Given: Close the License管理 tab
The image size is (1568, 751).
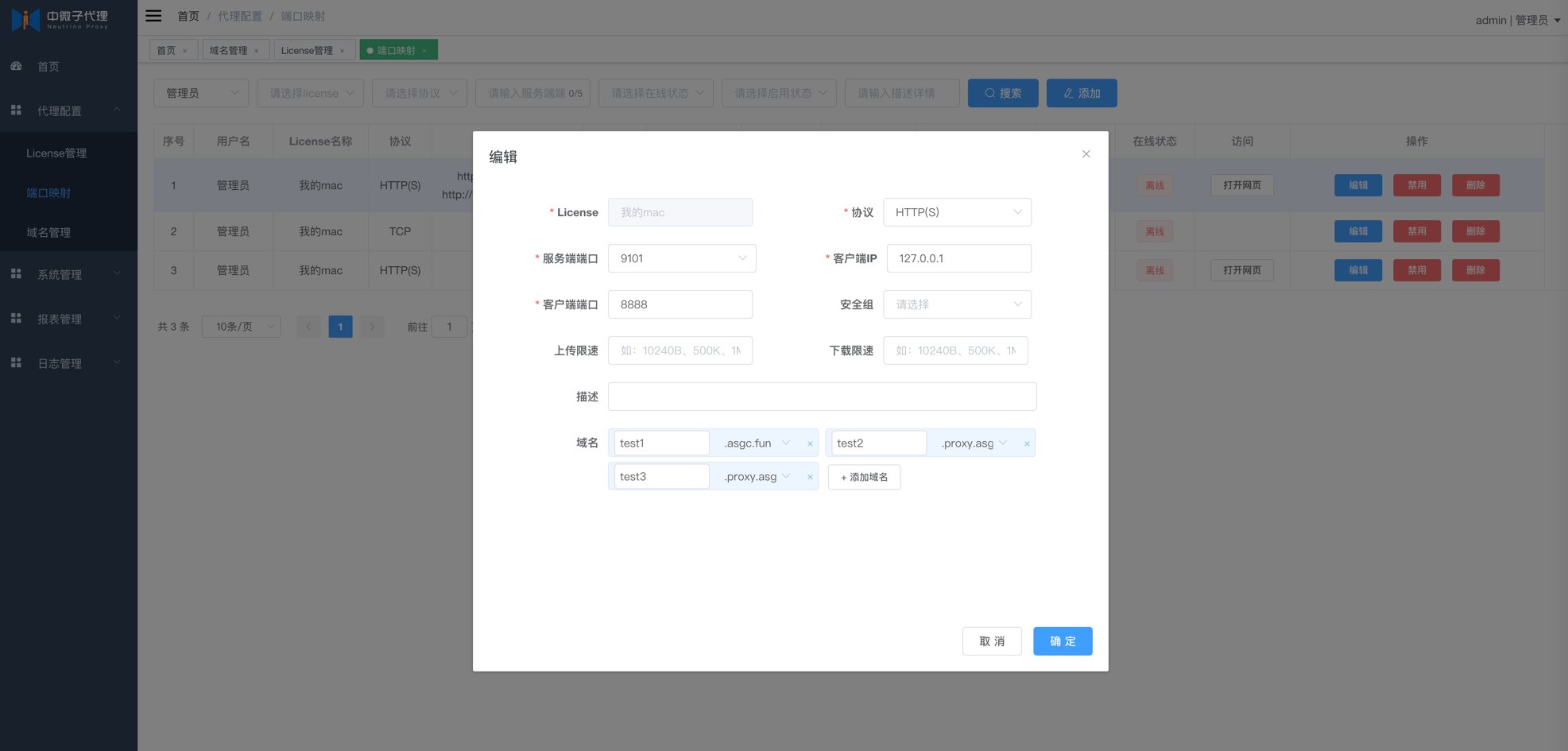Looking at the screenshot, I should pos(343,51).
